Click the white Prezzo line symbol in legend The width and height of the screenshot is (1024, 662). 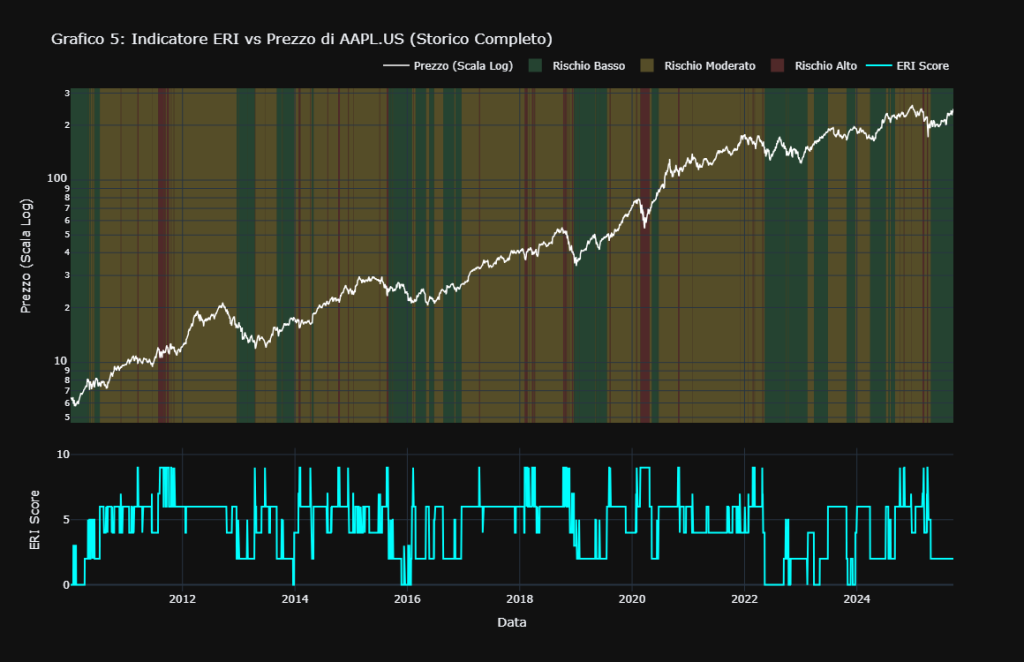click(x=398, y=66)
